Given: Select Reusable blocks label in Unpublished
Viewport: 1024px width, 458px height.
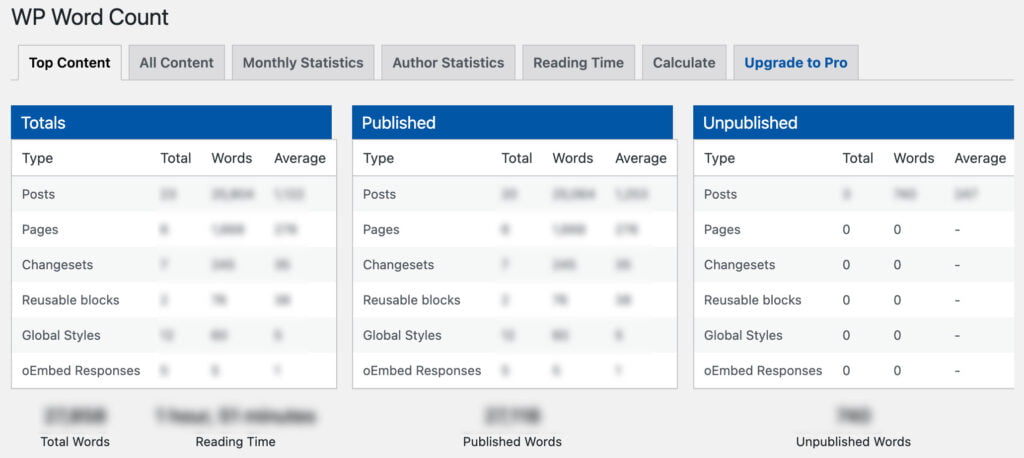Looking at the screenshot, I should pyautogui.click(x=752, y=300).
